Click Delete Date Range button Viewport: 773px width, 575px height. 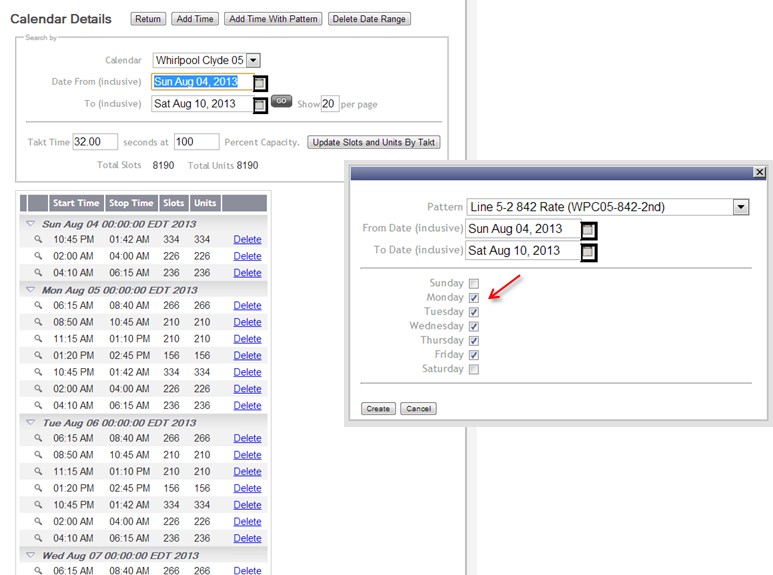(369, 19)
